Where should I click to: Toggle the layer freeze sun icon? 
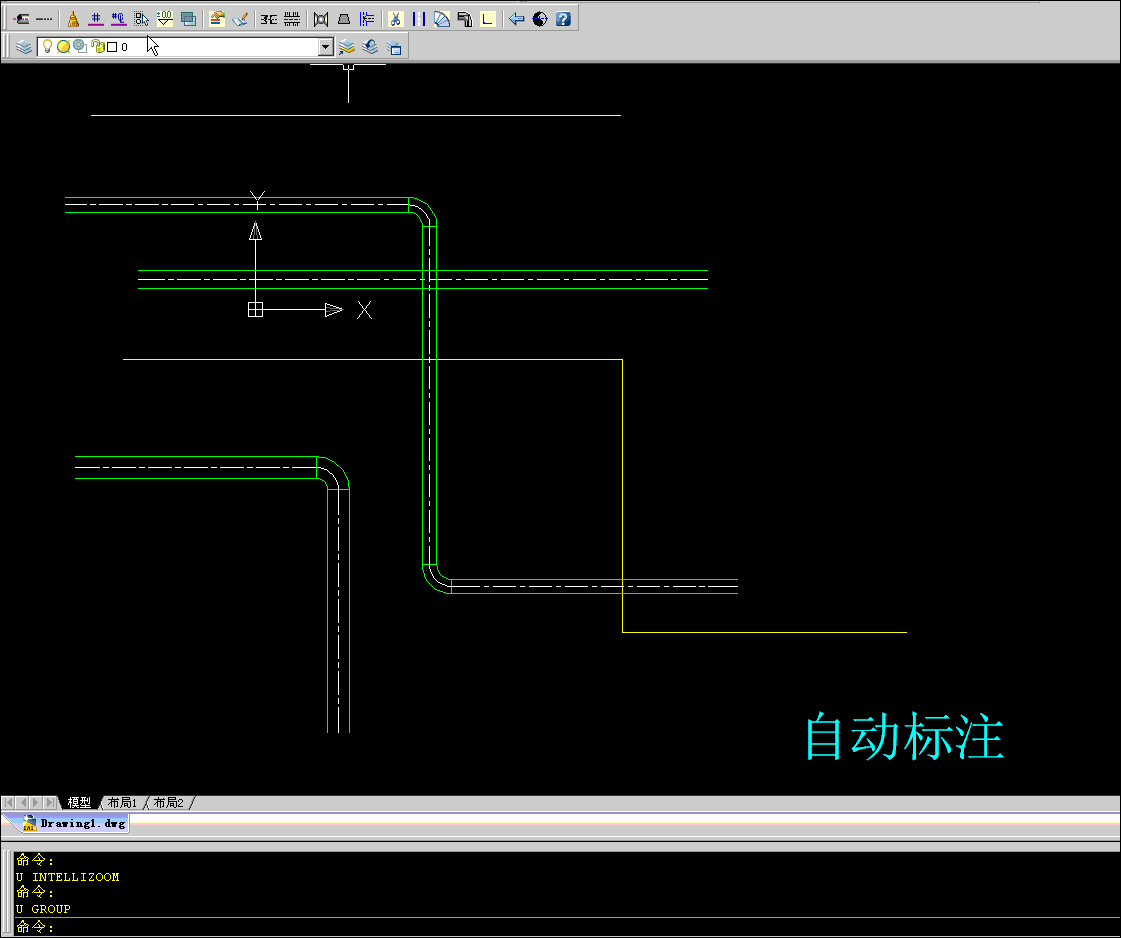pos(63,46)
